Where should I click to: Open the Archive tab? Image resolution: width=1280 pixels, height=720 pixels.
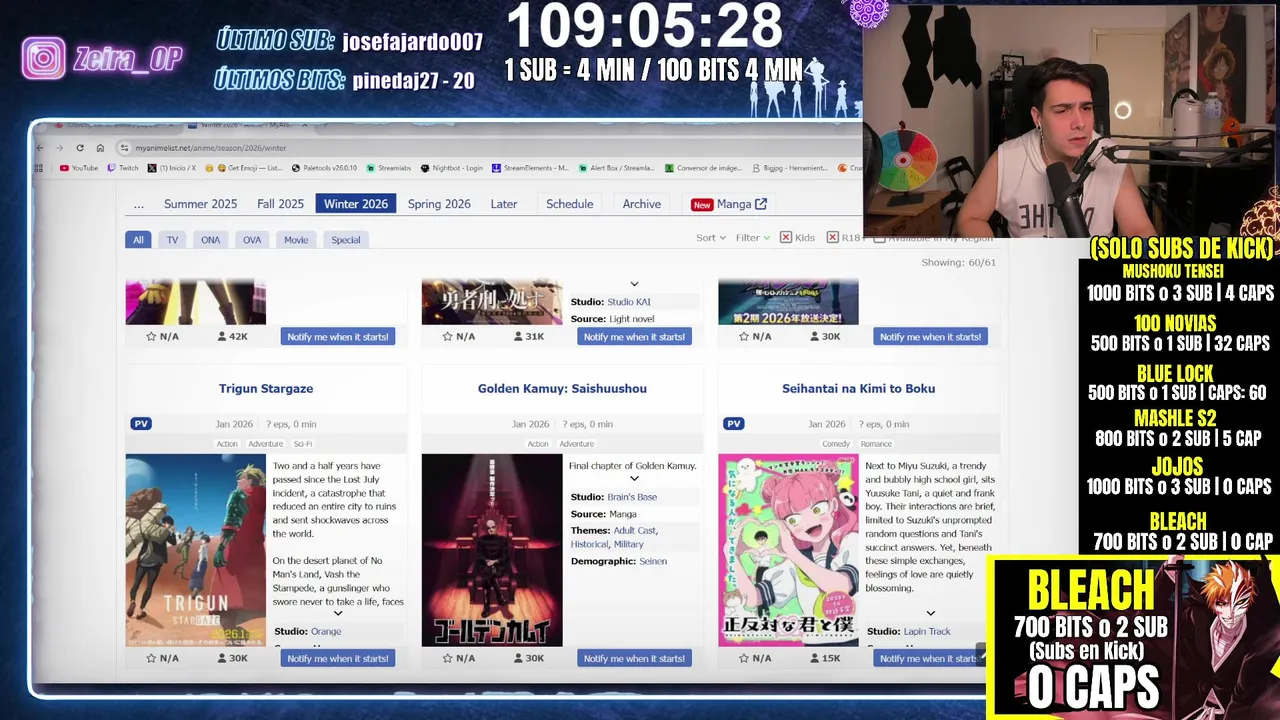coord(642,204)
